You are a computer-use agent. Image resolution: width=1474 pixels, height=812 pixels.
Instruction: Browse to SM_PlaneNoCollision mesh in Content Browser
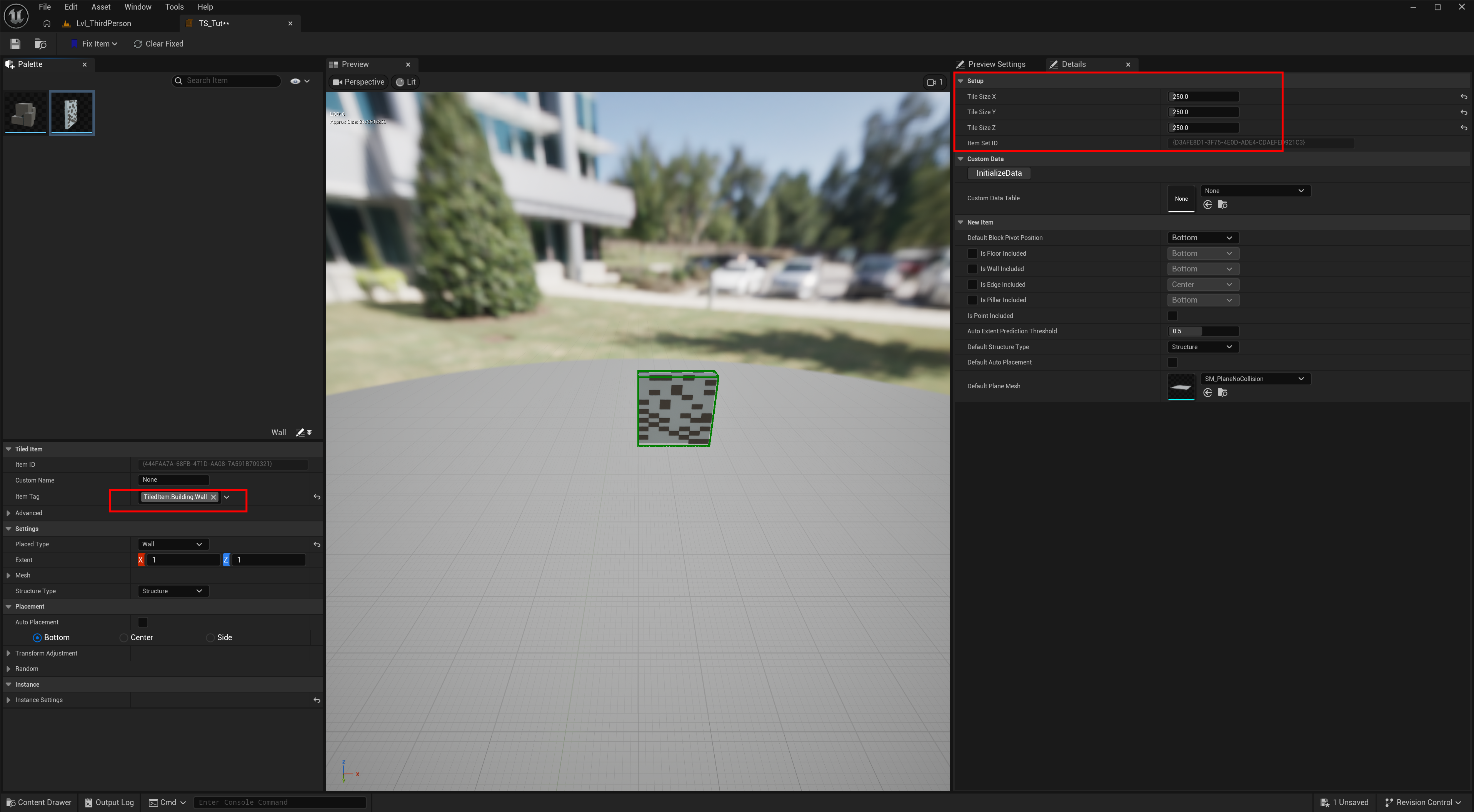(x=1223, y=392)
